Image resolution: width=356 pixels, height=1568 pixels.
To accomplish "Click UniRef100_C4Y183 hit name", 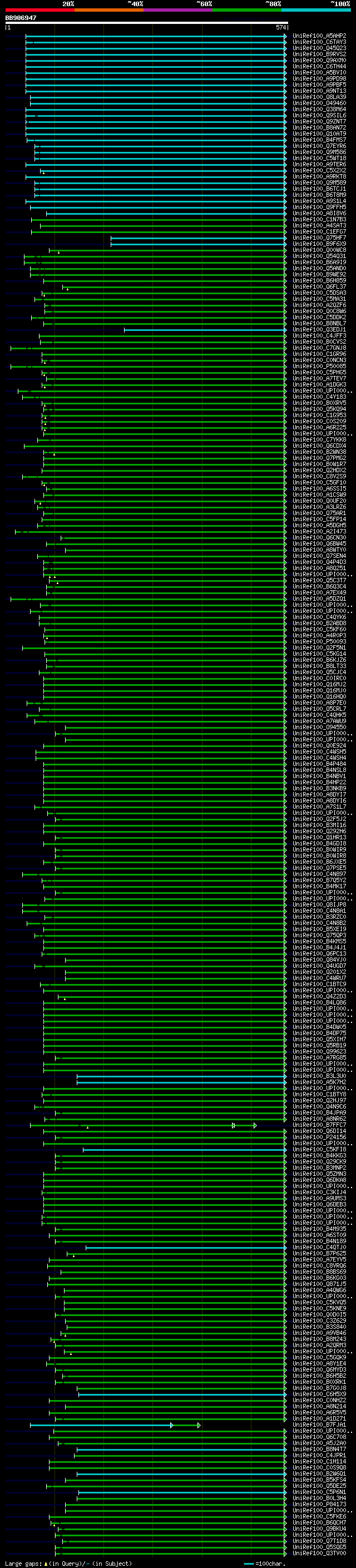I will click(x=319, y=397).
